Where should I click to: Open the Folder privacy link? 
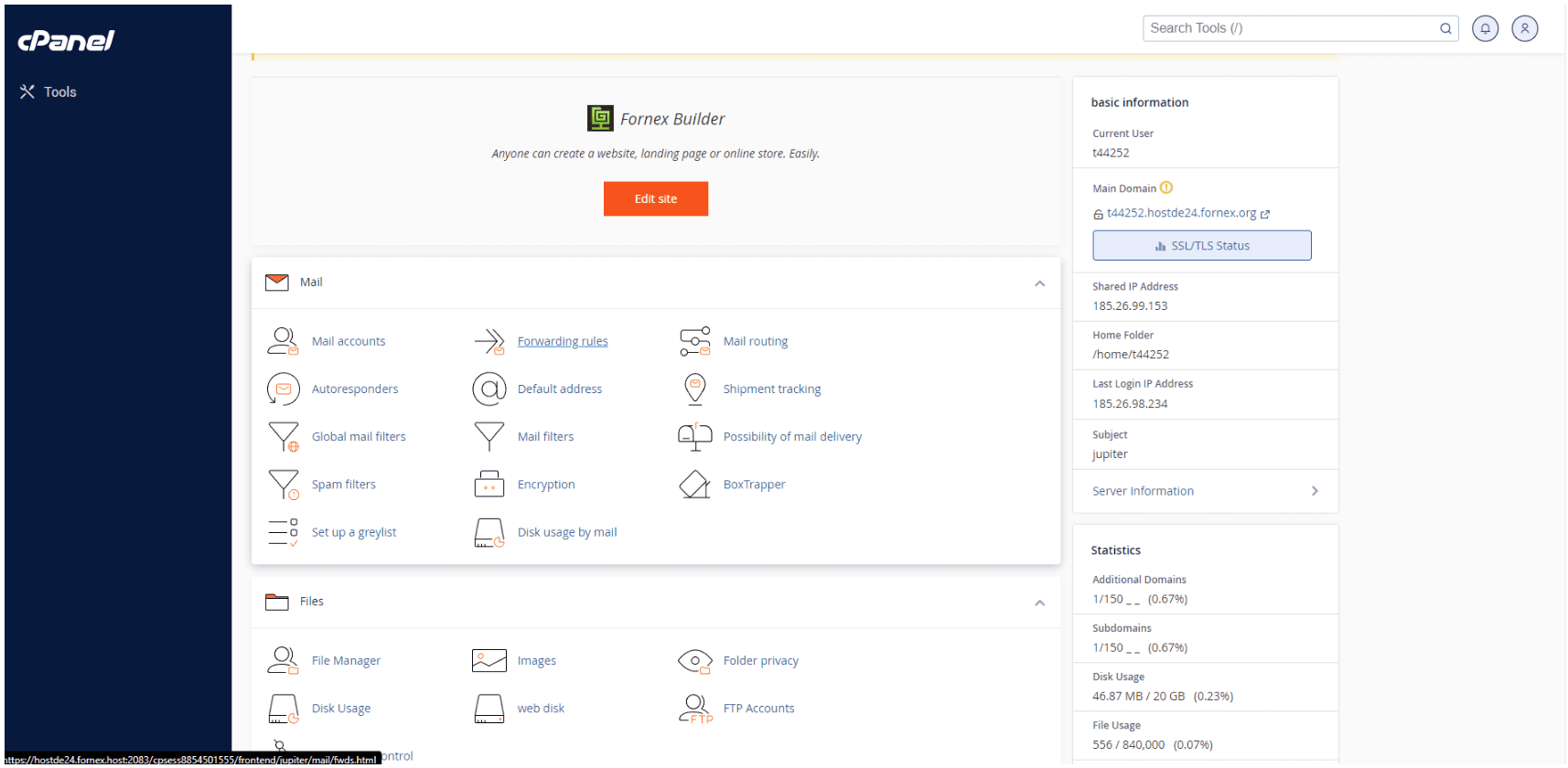tap(761, 660)
